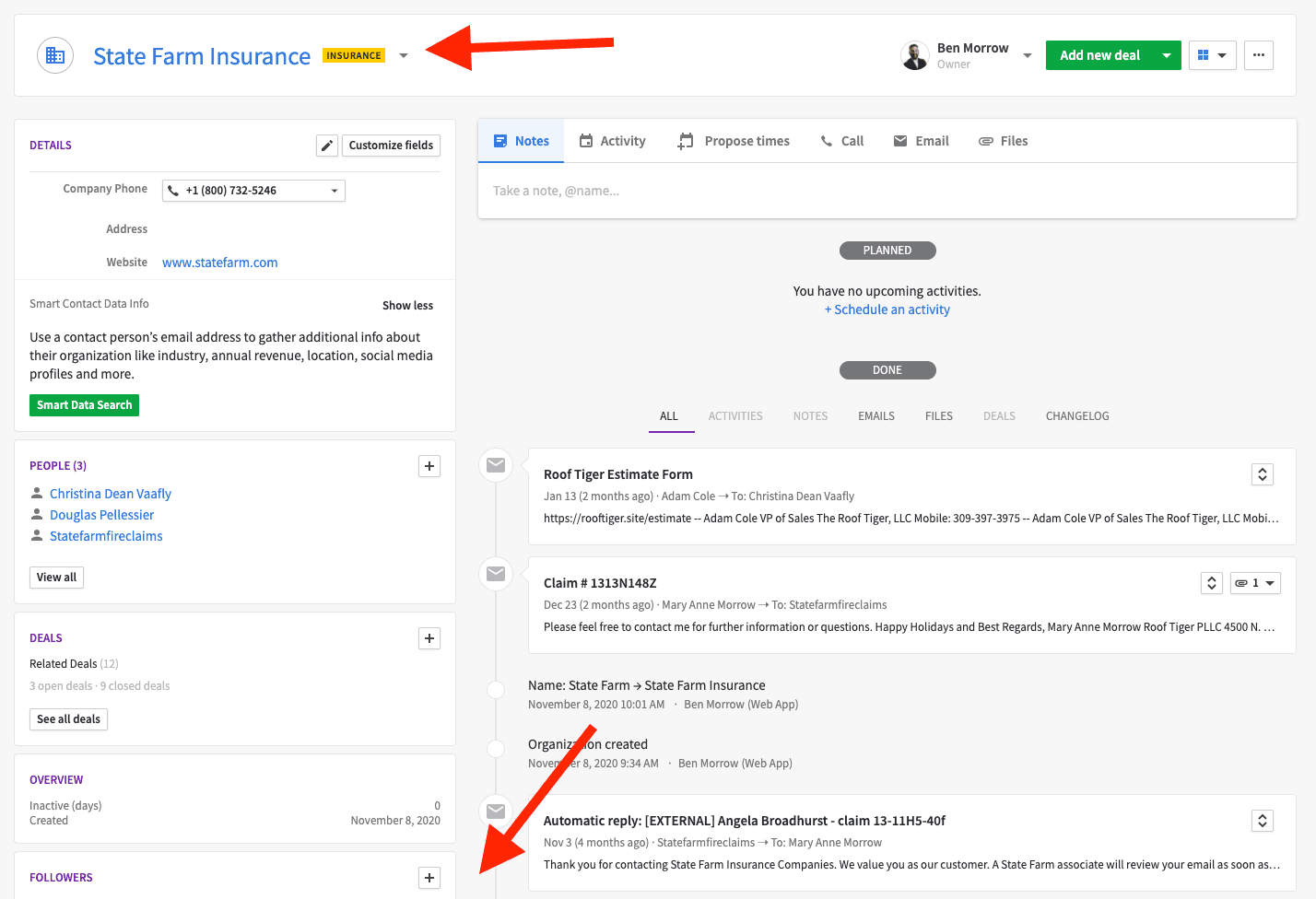This screenshot has width=1316, height=899.
Task: Open contact Statefarmfireclaims
Action: click(x=106, y=536)
